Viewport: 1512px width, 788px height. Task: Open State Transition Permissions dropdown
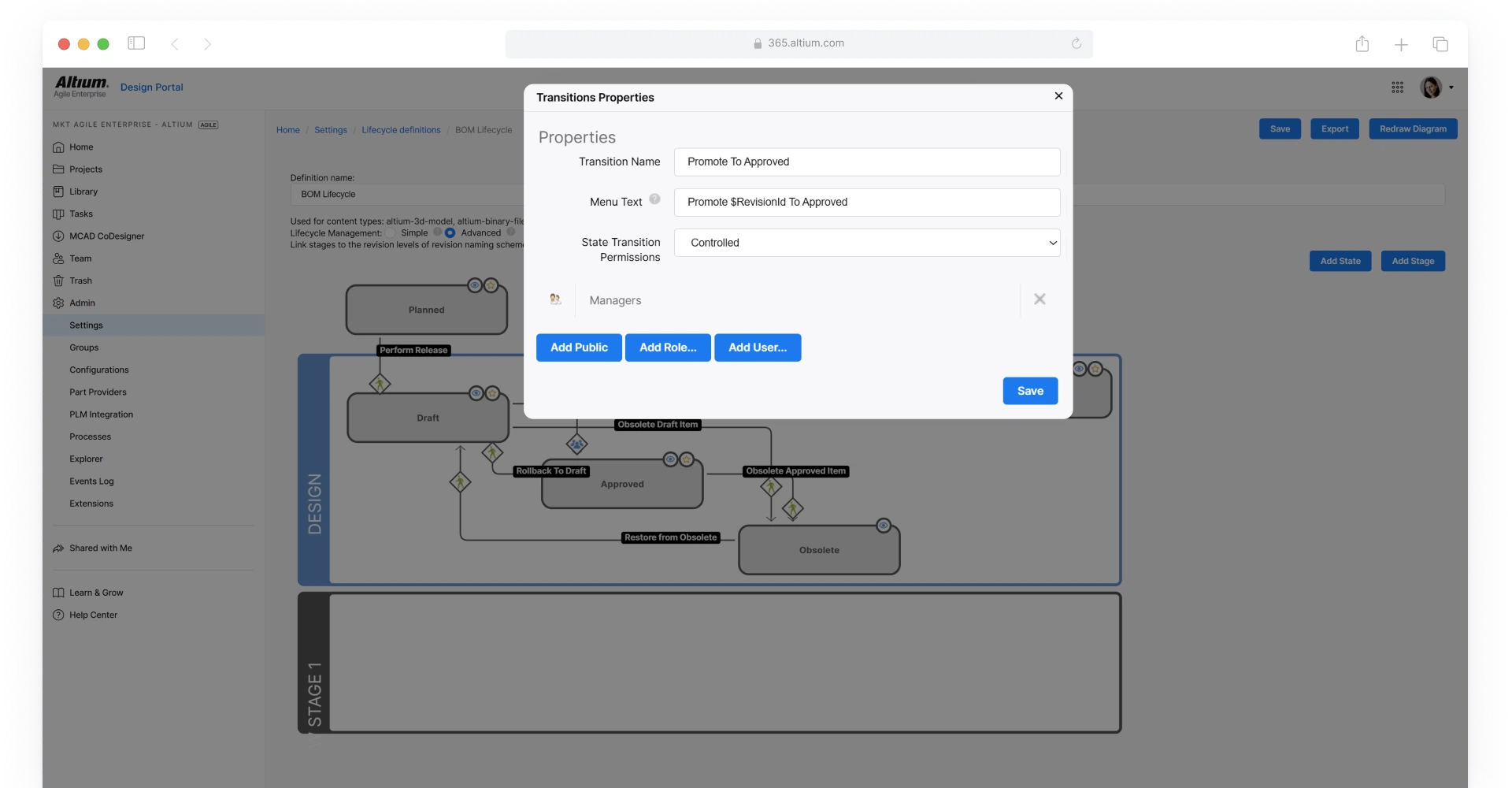click(867, 243)
